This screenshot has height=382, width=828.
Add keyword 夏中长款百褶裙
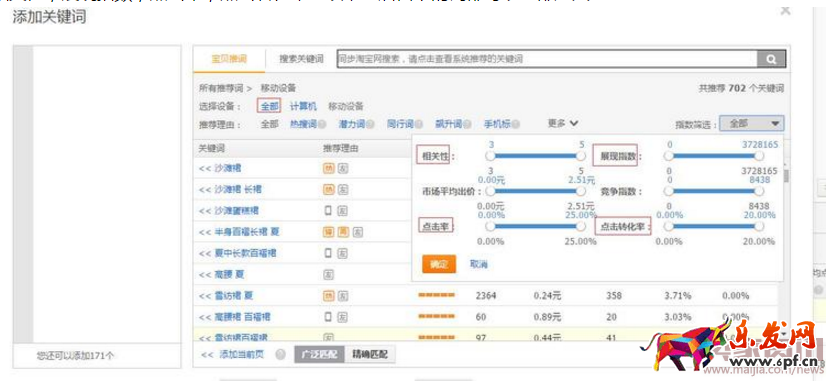(x=238, y=253)
